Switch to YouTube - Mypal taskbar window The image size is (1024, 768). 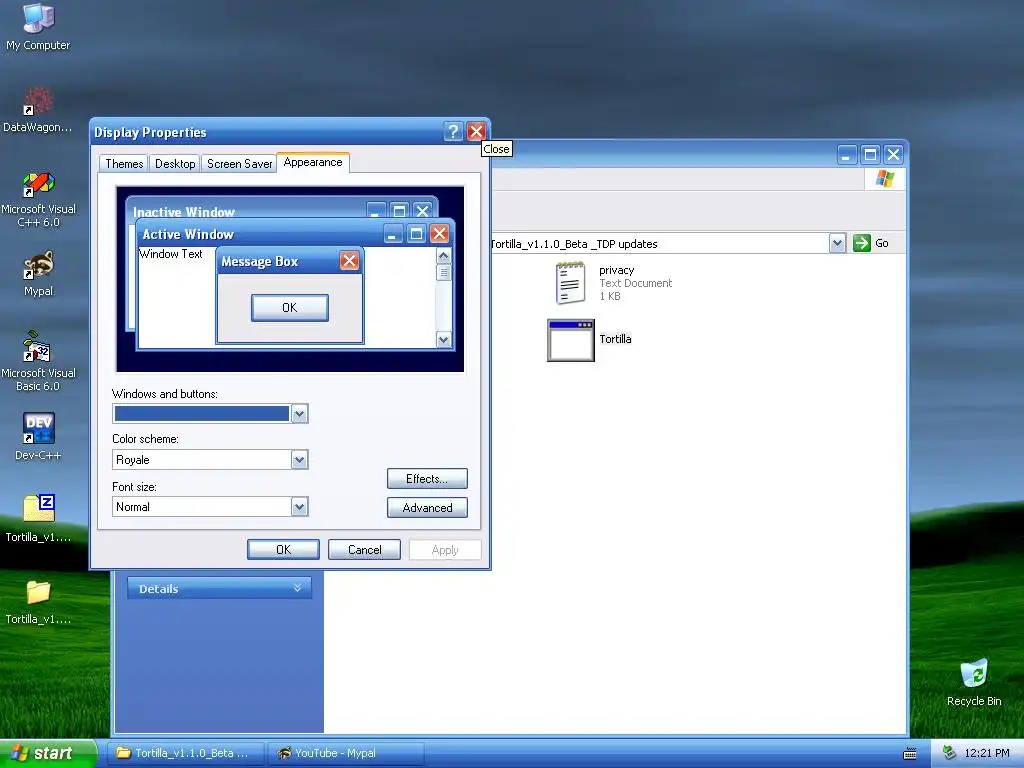(346, 753)
